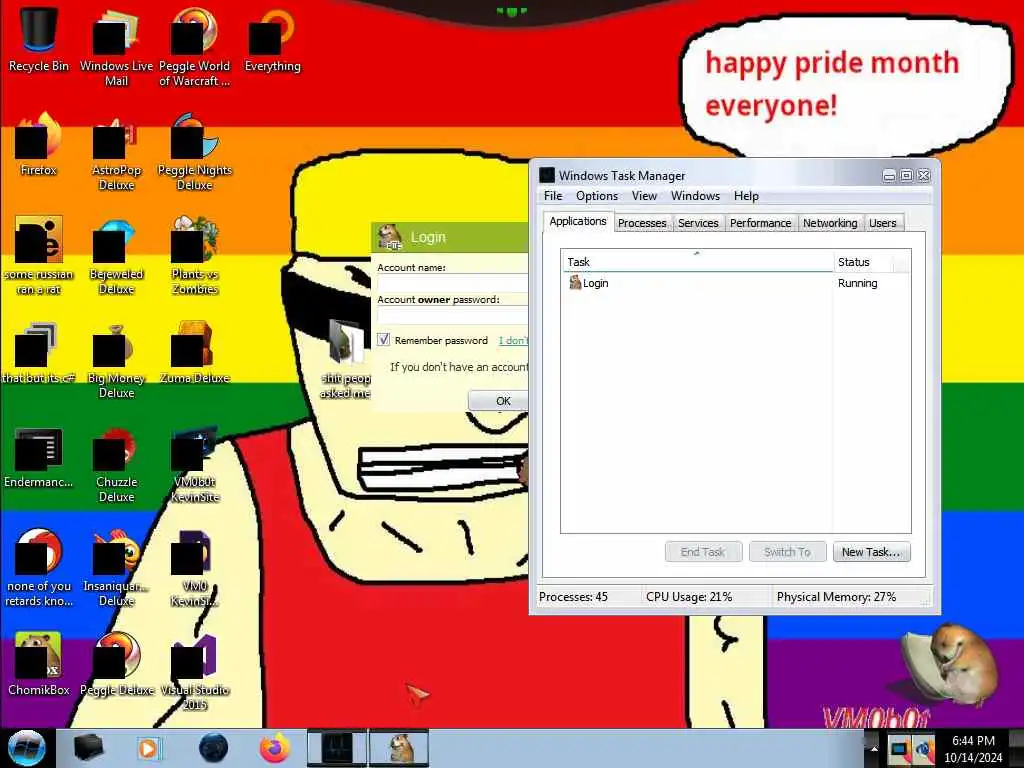The image size is (1024, 768).
Task: Select the Everything desktop icon
Action: [x=272, y=39]
